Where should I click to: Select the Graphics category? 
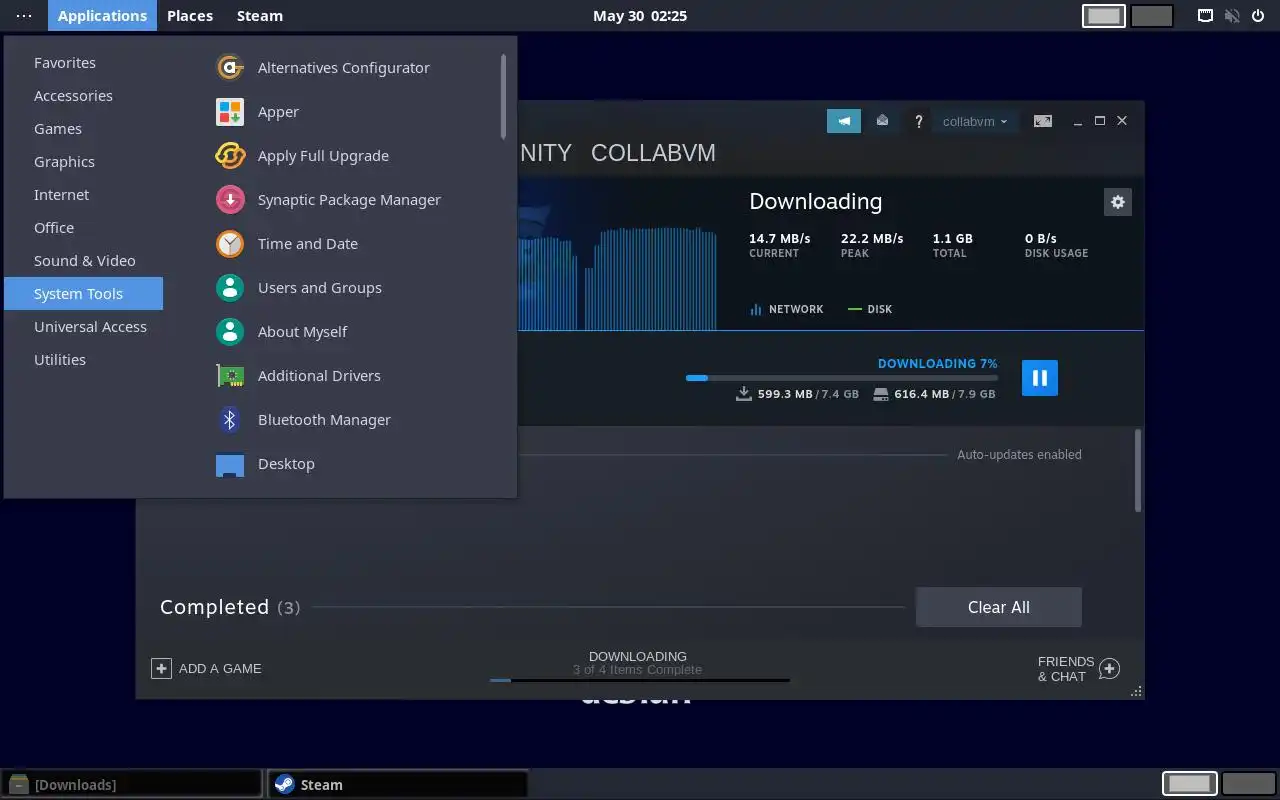(84, 162)
